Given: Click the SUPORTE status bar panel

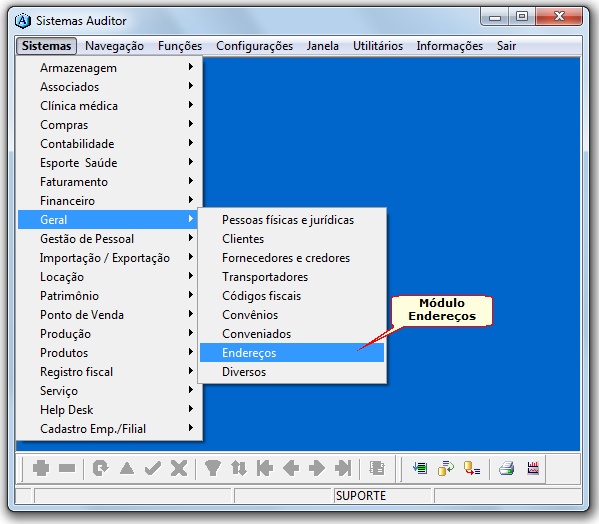Looking at the screenshot, I should (382, 496).
